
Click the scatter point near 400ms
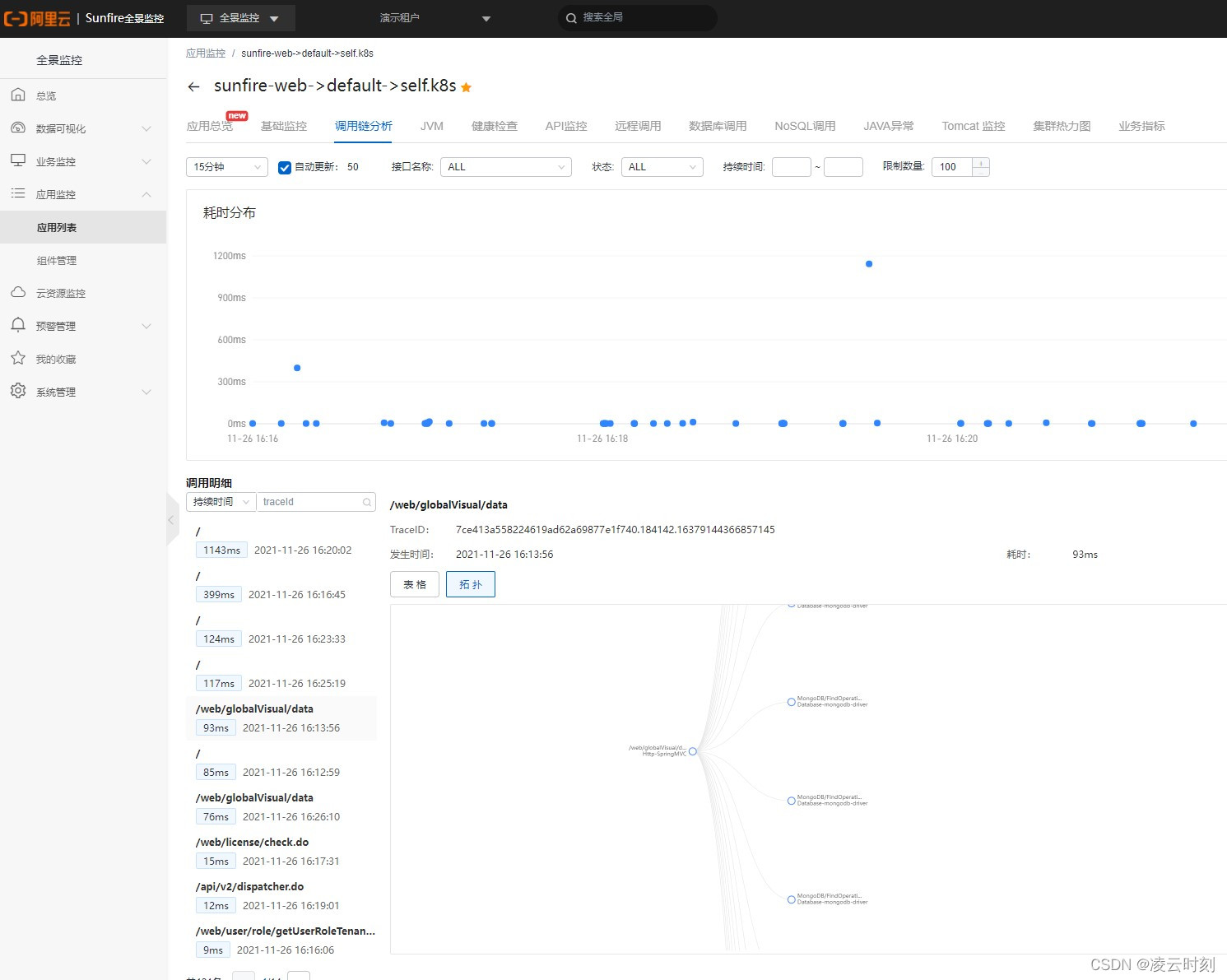(297, 368)
